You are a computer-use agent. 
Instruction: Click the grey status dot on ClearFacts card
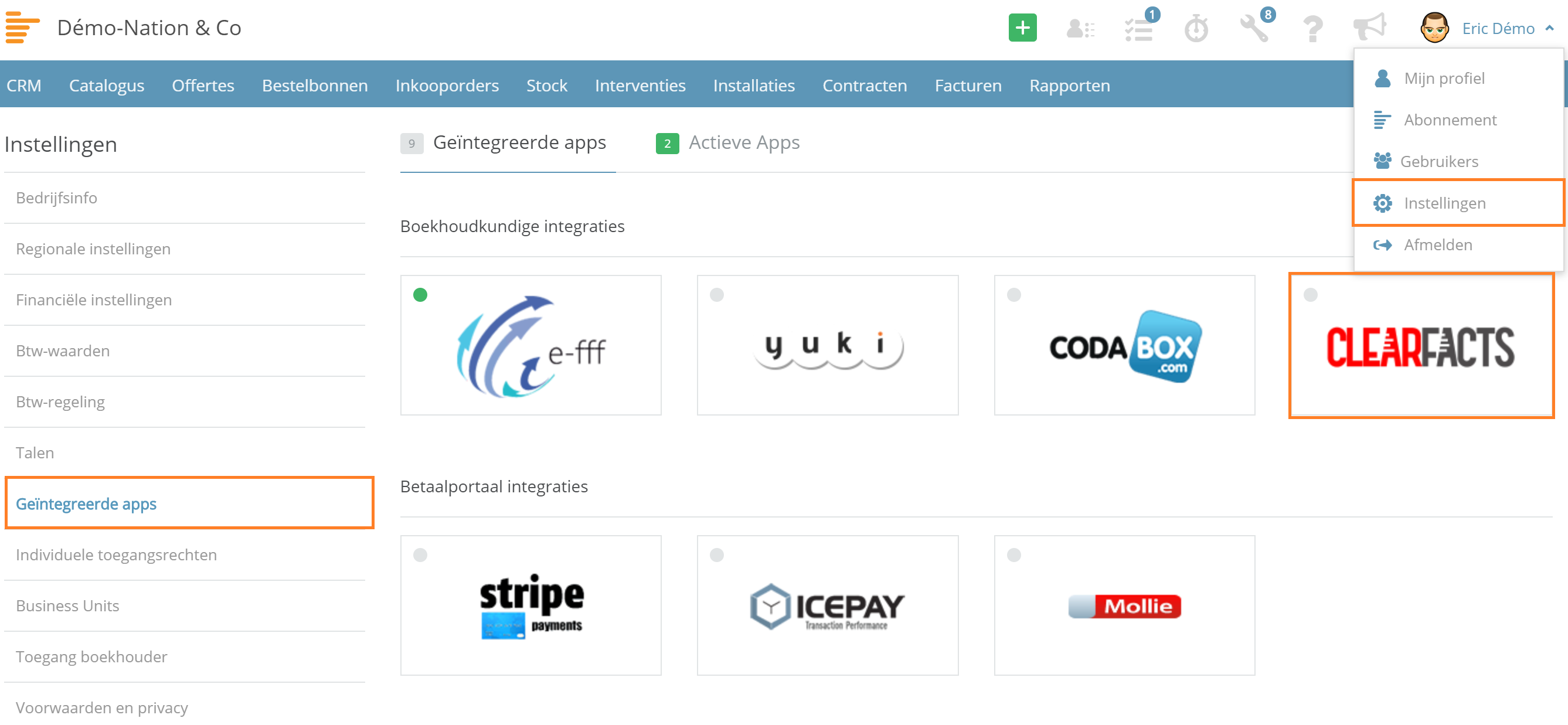point(1311,295)
